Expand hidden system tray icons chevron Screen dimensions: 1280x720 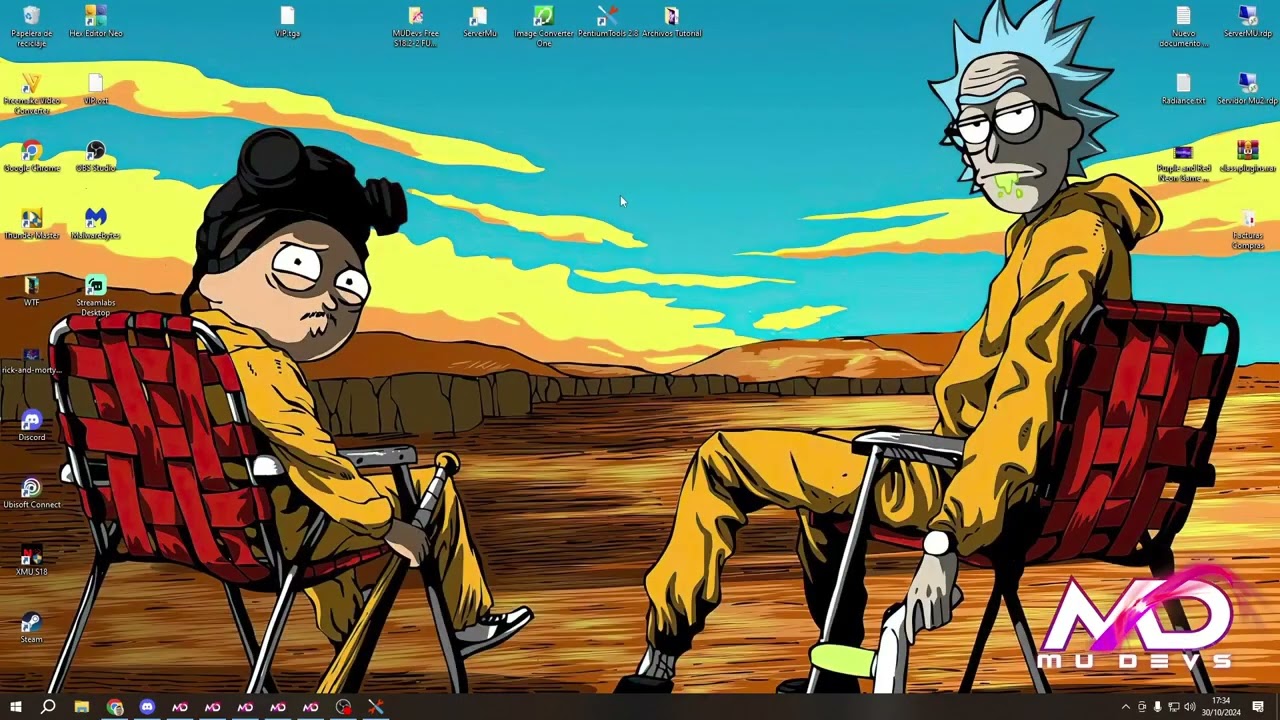point(1125,707)
